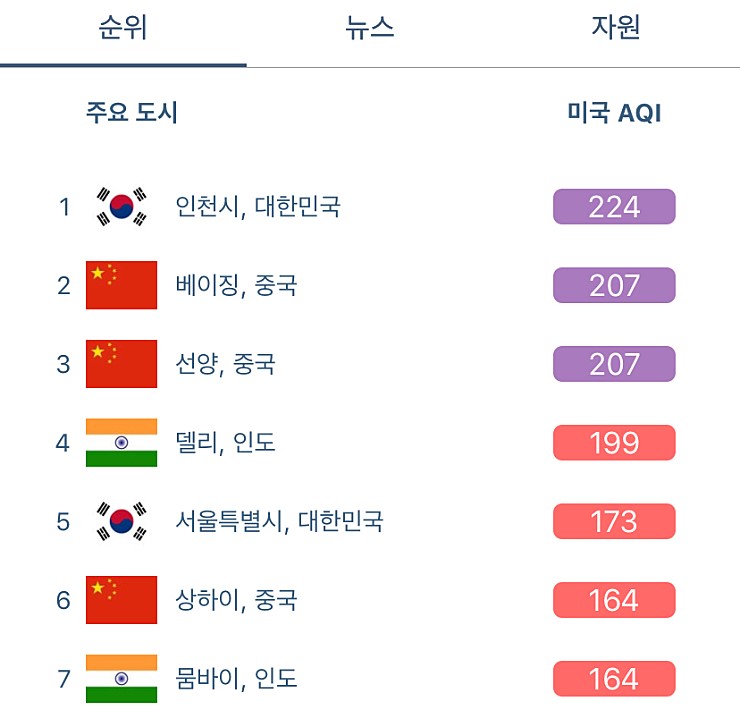Click the purple 224 AQI badge
The width and height of the screenshot is (740, 710).
click(x=614, y=207)
